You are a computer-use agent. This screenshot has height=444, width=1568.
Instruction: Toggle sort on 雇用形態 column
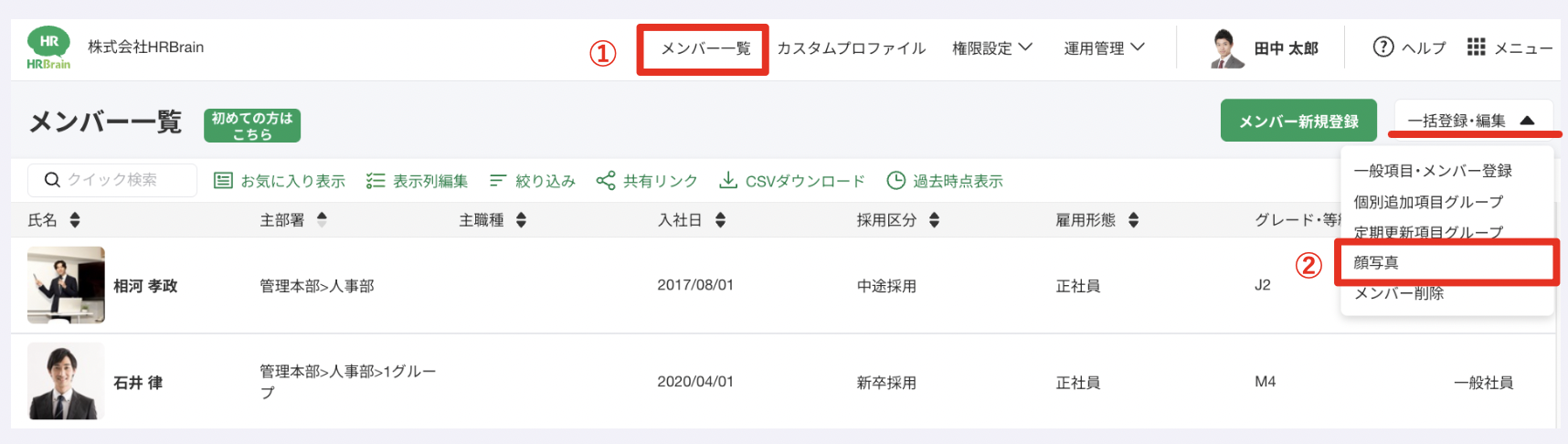1133,220
